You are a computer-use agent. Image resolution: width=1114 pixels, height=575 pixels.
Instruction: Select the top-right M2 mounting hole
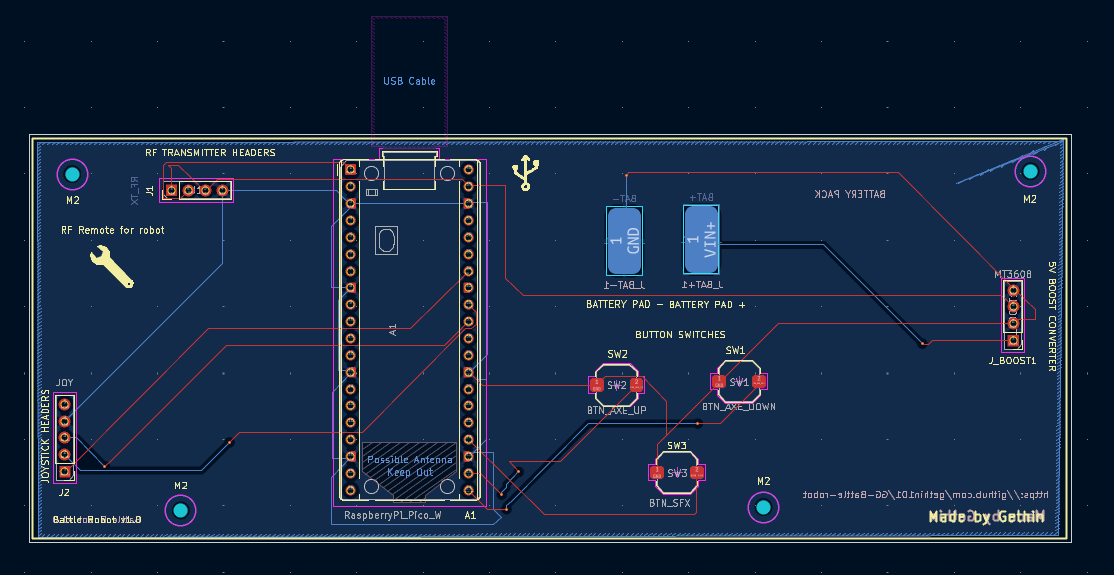pyautogui.click(x=1030, y=171)
